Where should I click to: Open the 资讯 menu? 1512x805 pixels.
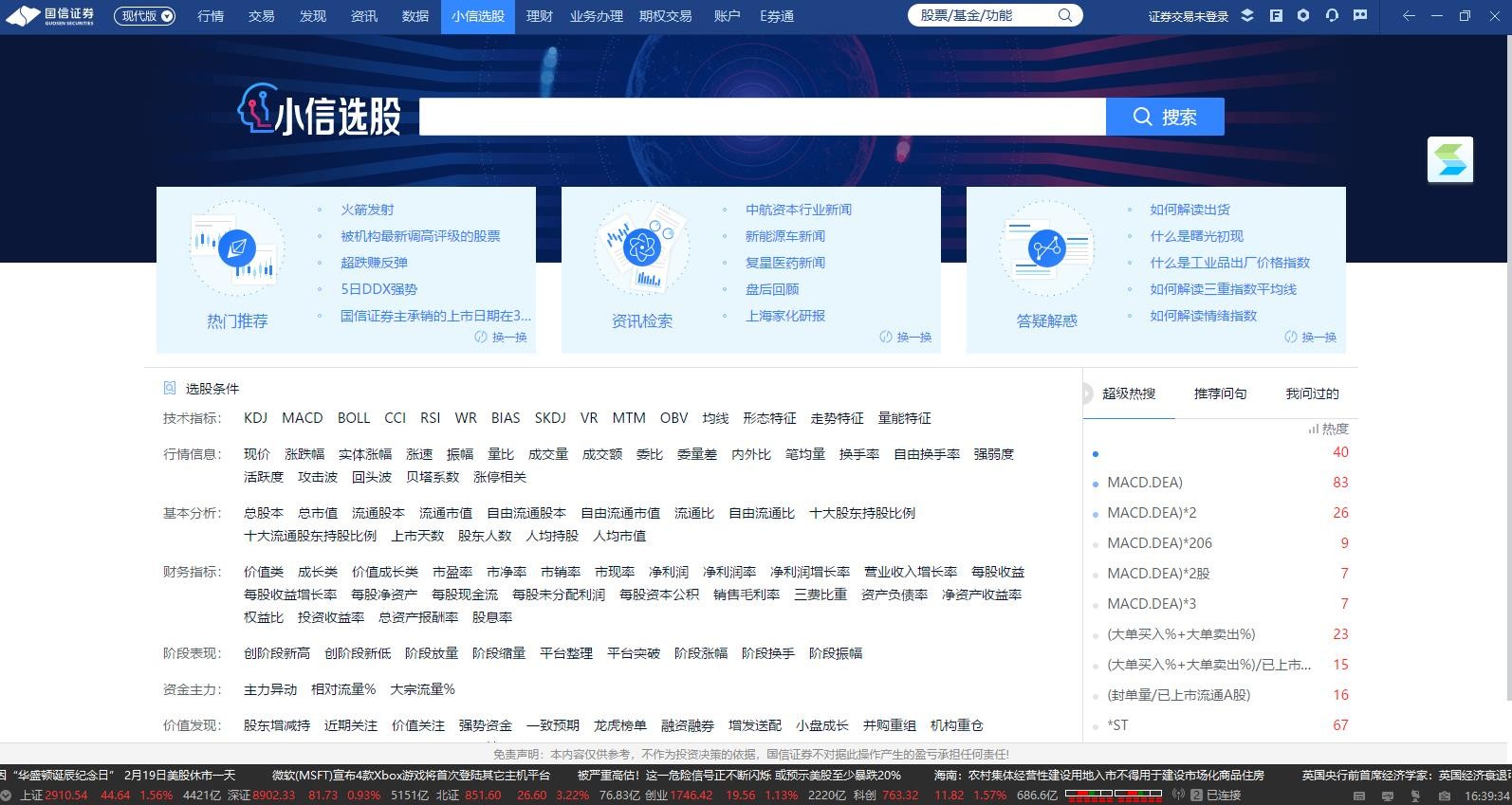[x=364, y=16]
